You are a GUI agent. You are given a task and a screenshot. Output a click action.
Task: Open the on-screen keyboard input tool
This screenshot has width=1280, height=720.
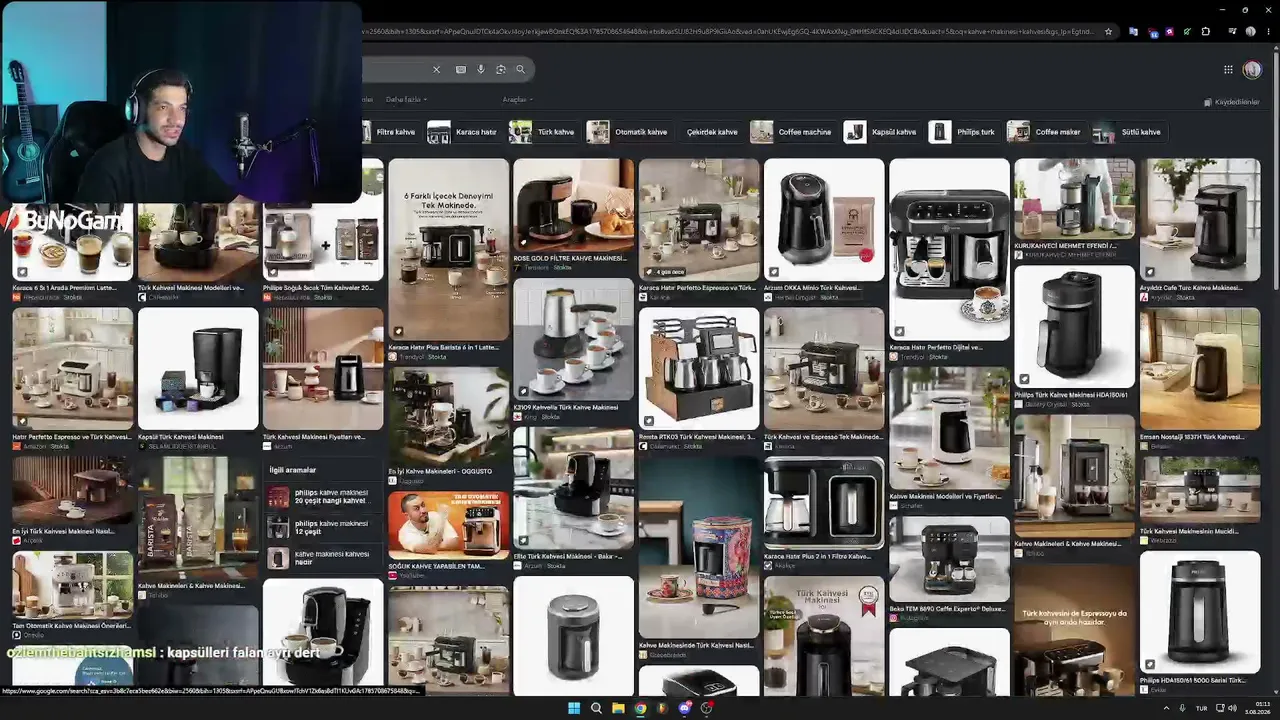(x=460, y=69)
